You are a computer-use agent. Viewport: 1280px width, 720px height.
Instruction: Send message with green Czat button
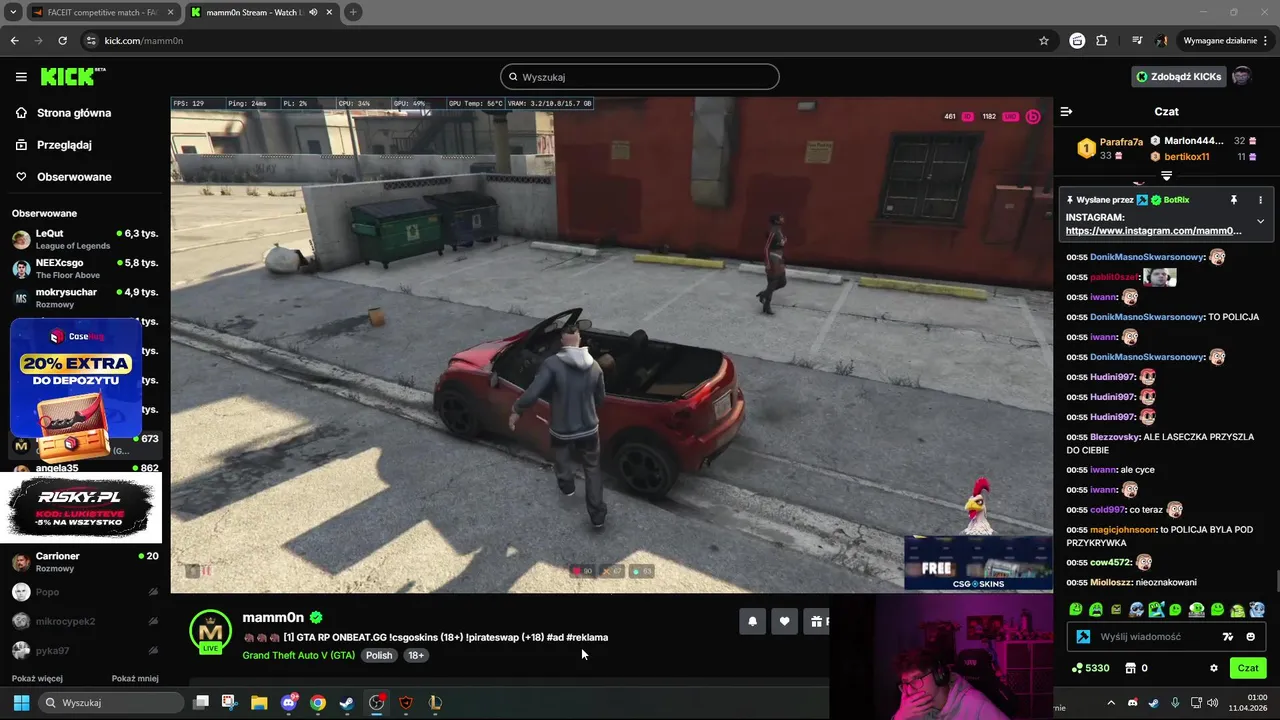(1248, 668)
